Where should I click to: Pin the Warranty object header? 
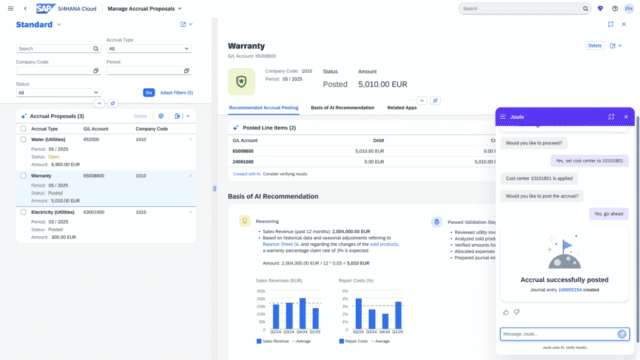click(x=435, y=100)
